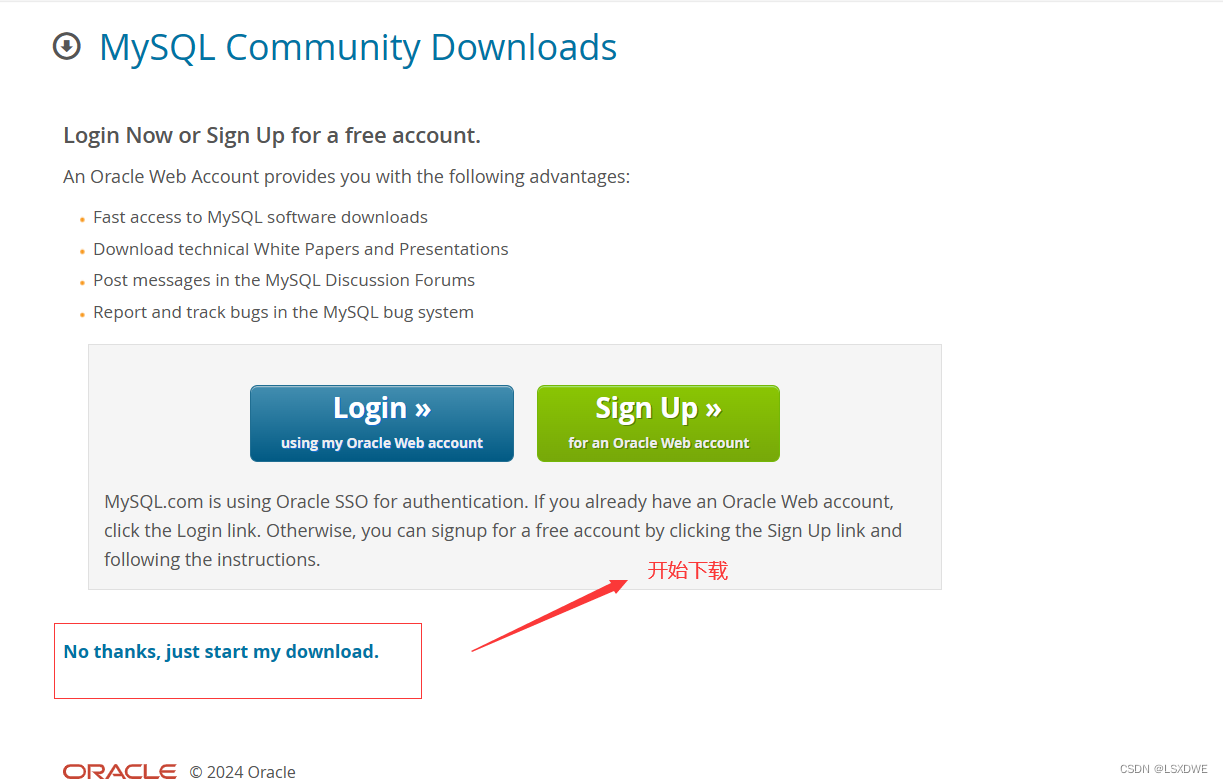Click "Fast access to MySQL software downloads" item

coord(260,217)
